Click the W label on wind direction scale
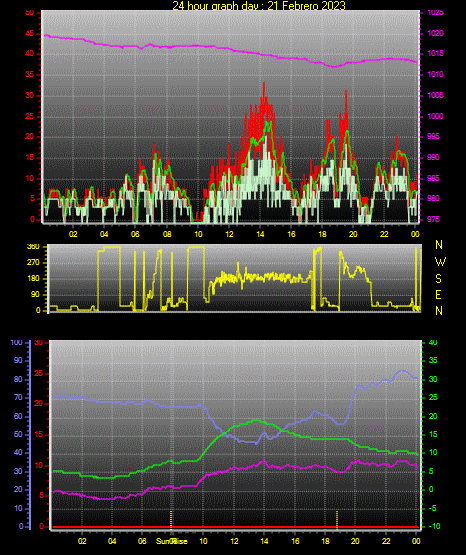 440,262
